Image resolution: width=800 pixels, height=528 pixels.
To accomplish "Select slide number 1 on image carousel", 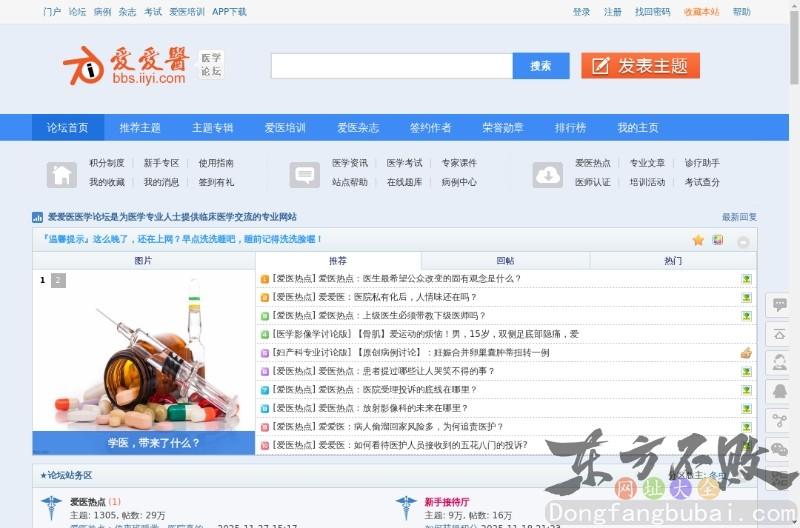I will 42,280.
